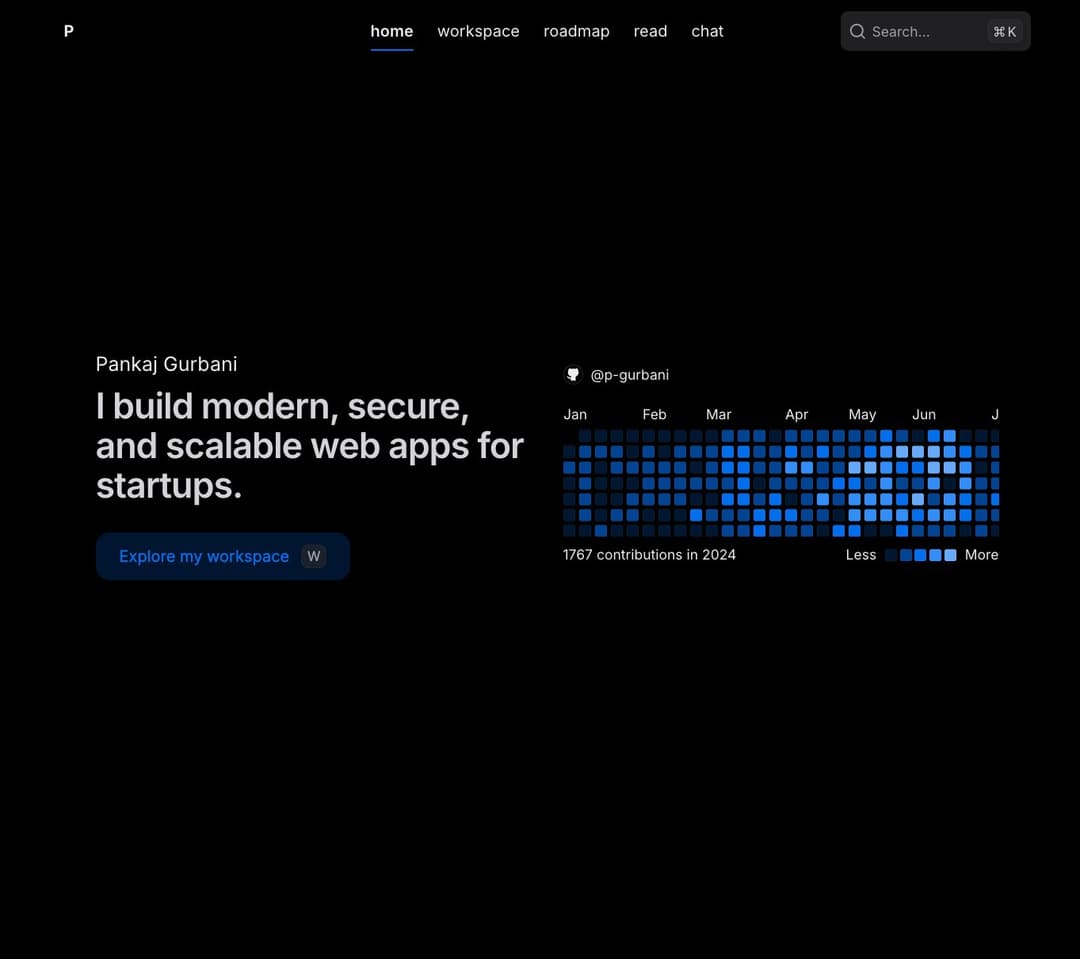Open the @p-gurbani GitHub profile link
The image size is (1080, 959).
(630, 374)
